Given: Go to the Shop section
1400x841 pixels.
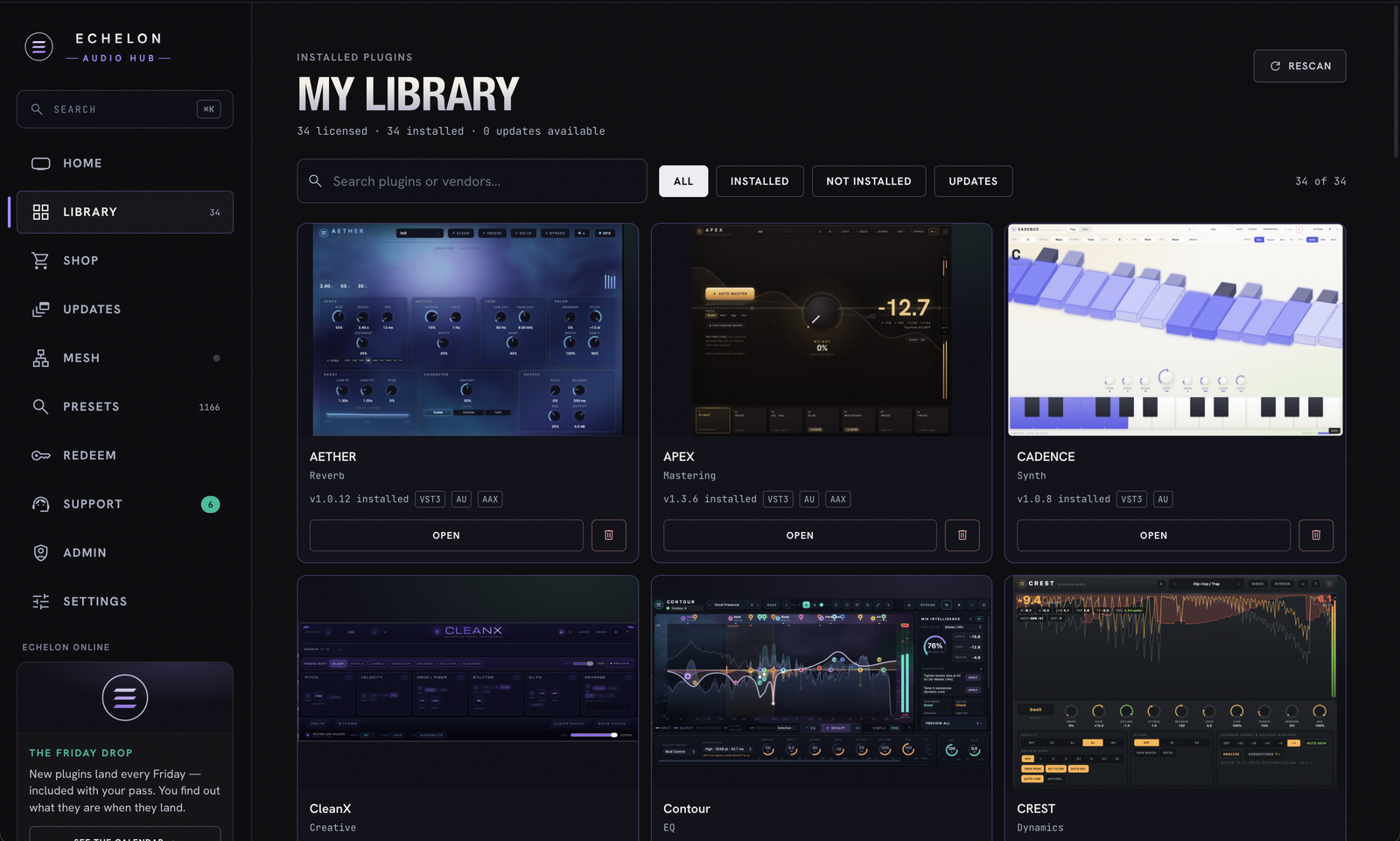Looking at the screenshot, I should click(x=125, y=261).
